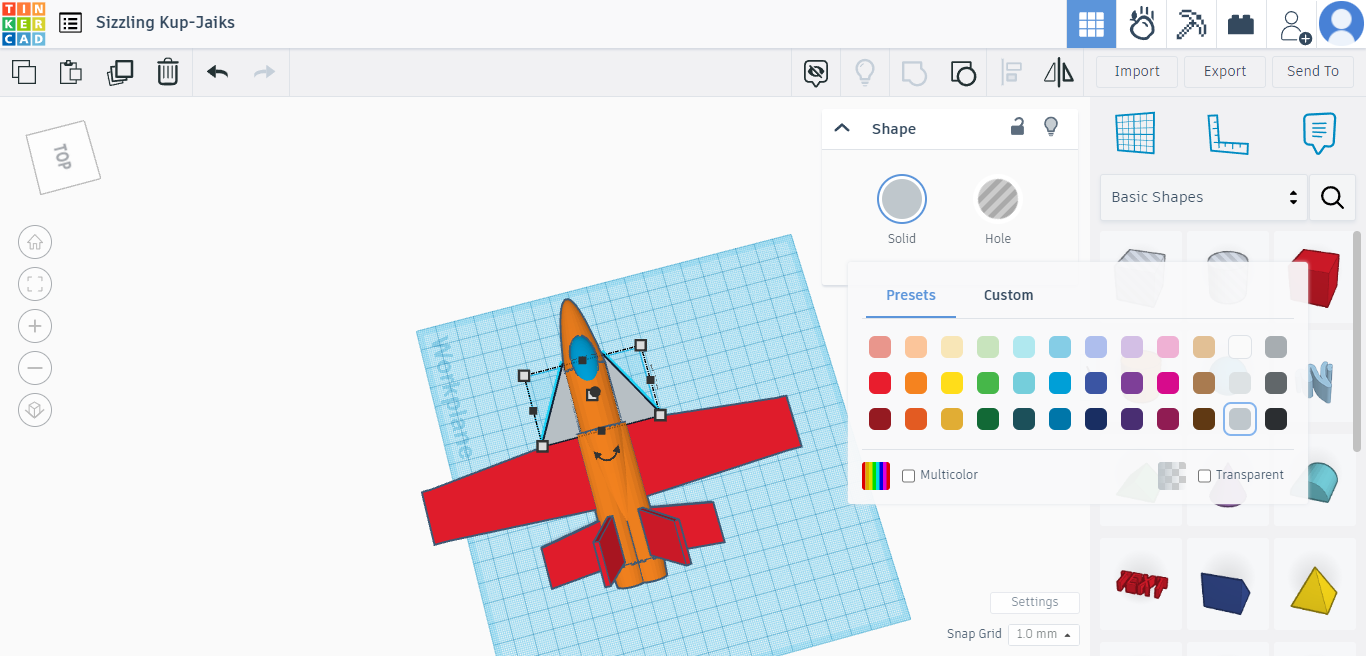The height and width of the screenshot is (656, 1366).
Task: Open the Ruler helper tool
Action: click(x=1229, y=133)
